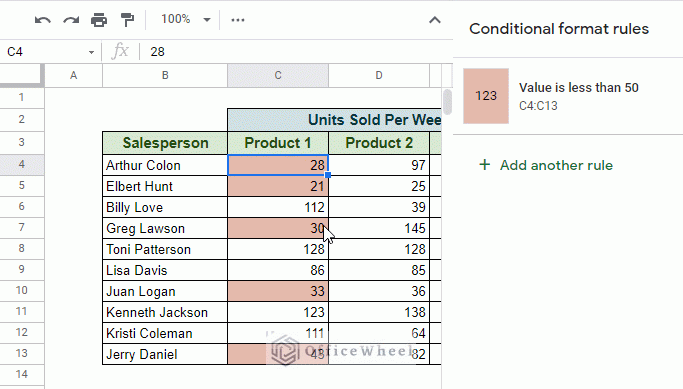This screenshot has height=389, width=683.
Task: Select the Paint format roller icon
Action: 127,20
